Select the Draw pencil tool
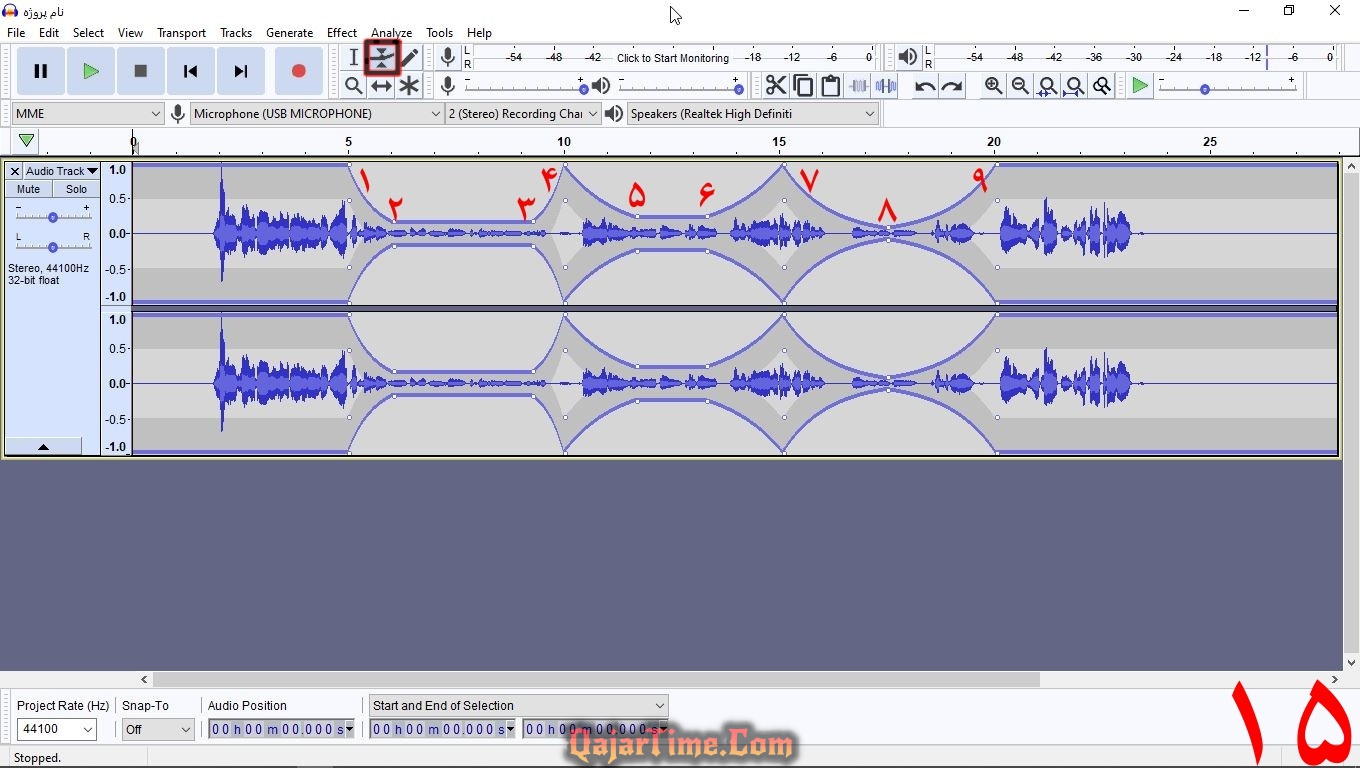 point(410,58)
